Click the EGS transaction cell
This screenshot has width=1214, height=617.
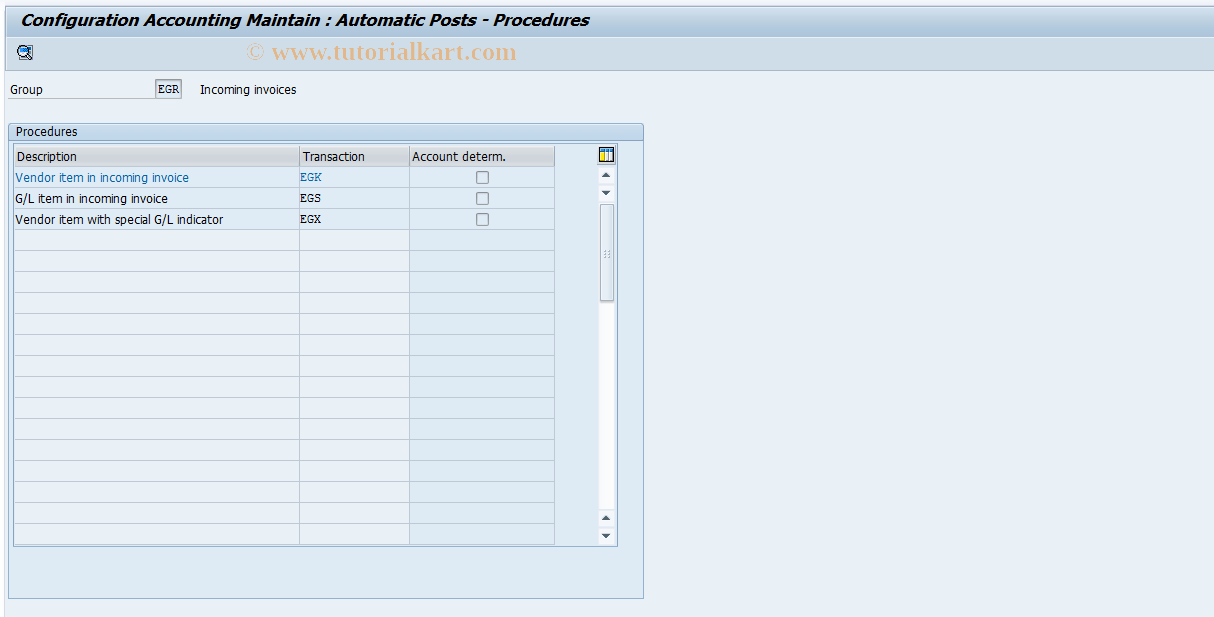point(354,198)
